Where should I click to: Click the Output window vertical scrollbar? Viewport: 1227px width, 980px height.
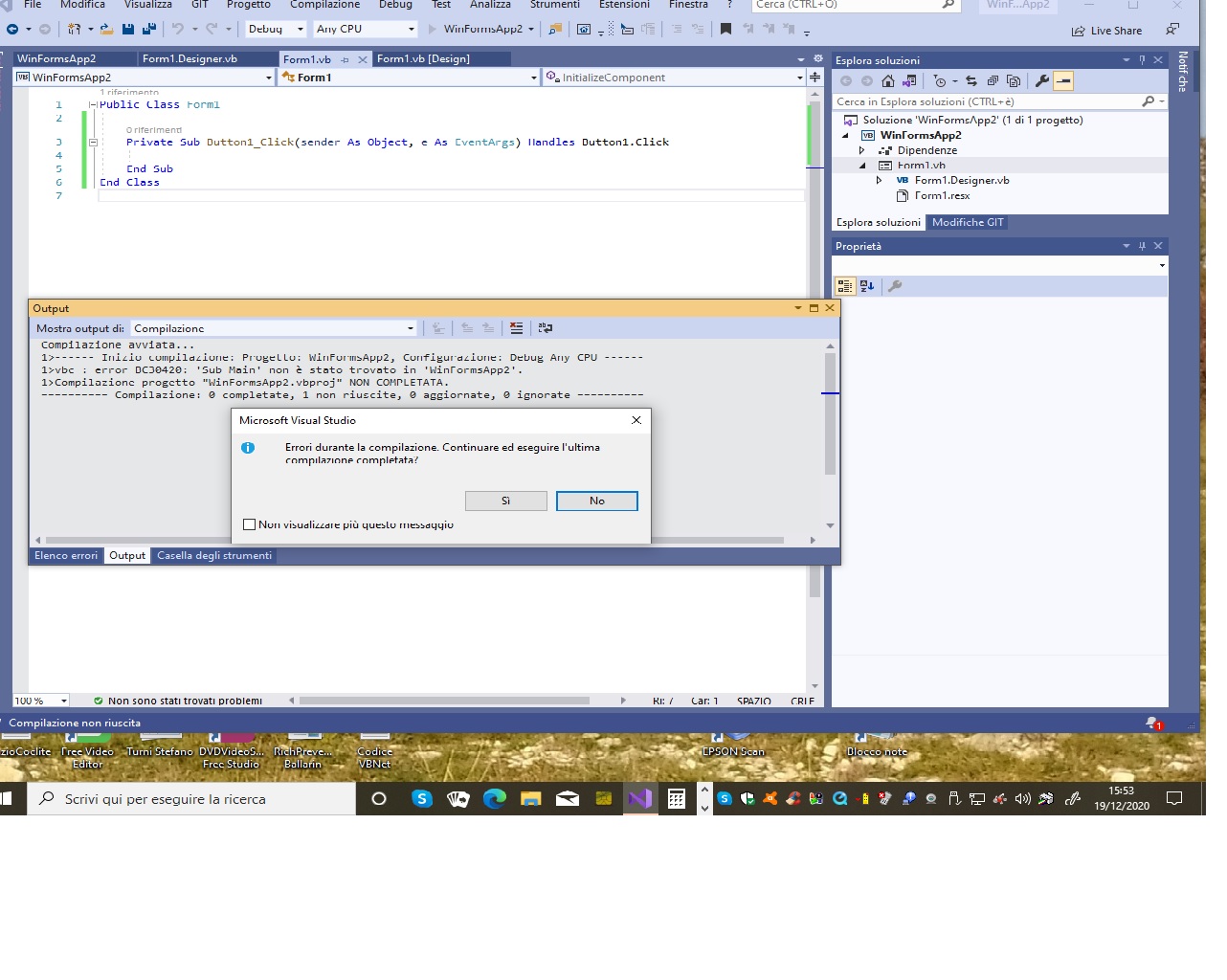click(830, 435)
